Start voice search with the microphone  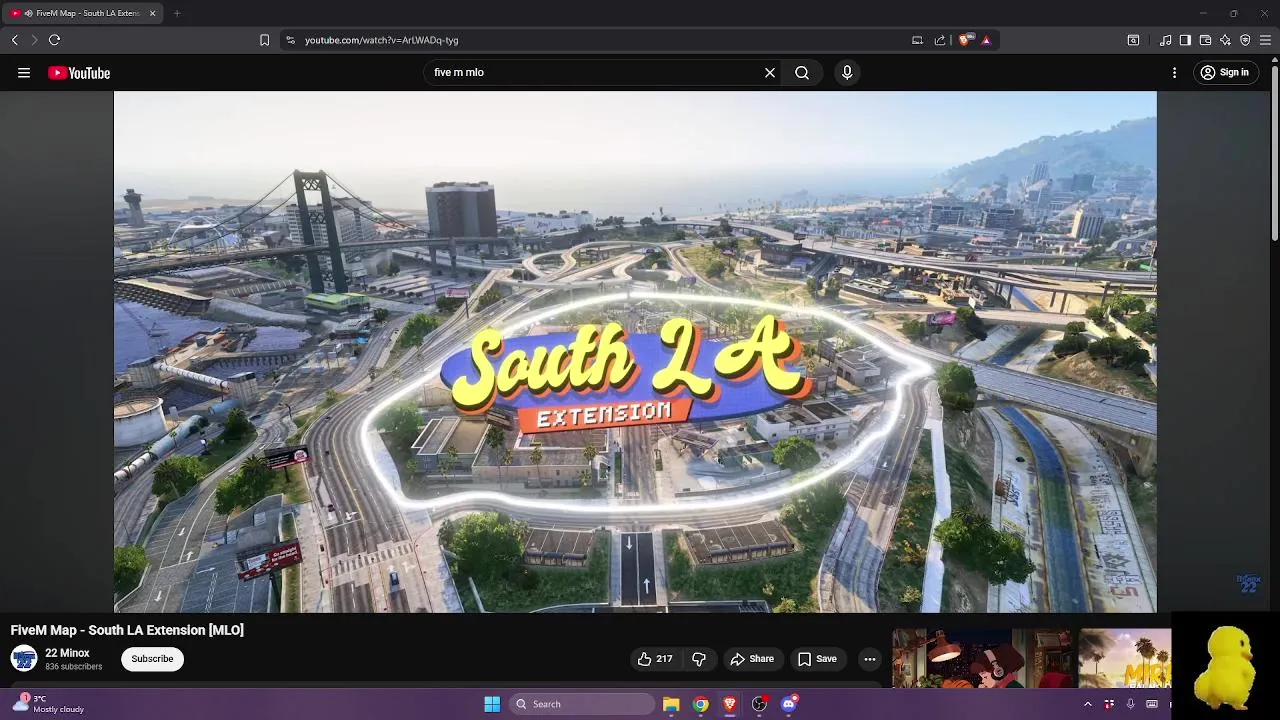pyautogui.click(x=847, y=73)
